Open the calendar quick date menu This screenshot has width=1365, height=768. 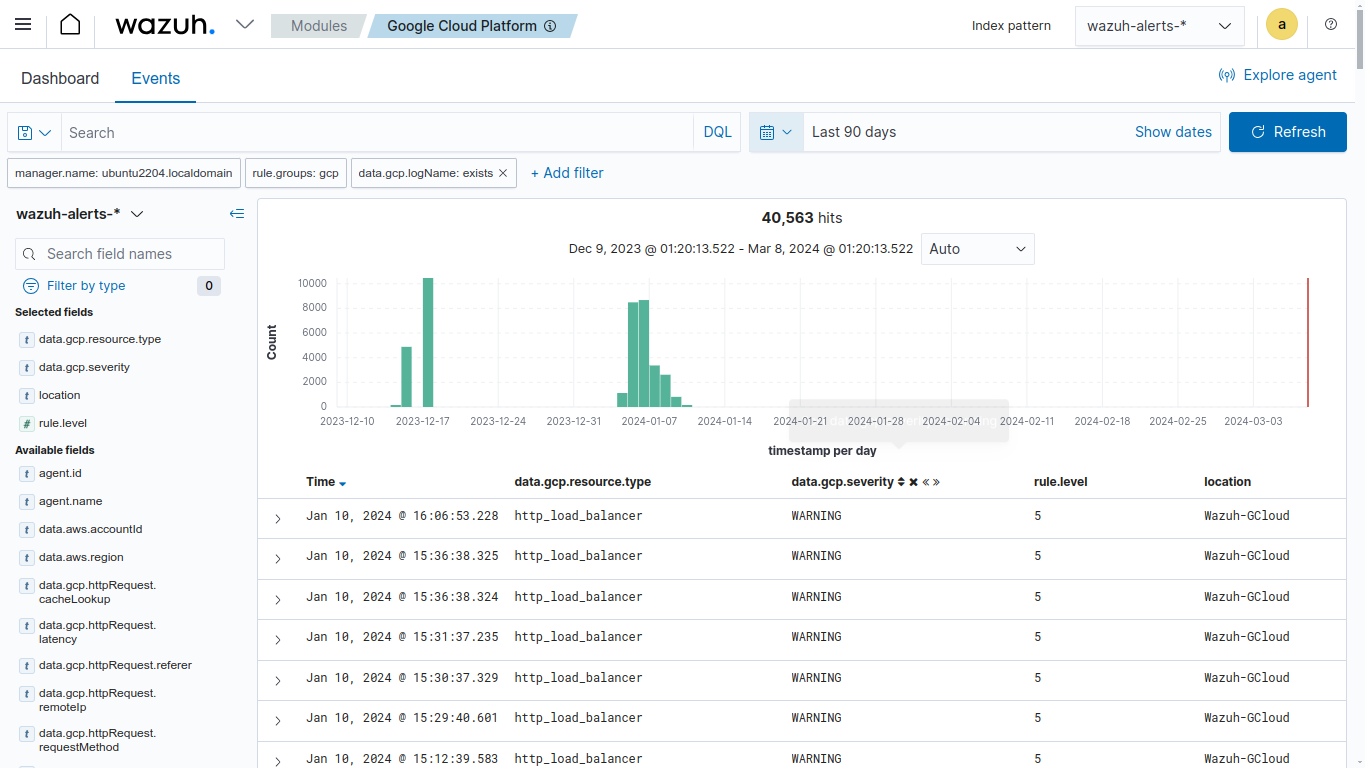click(x=776, y=132)
